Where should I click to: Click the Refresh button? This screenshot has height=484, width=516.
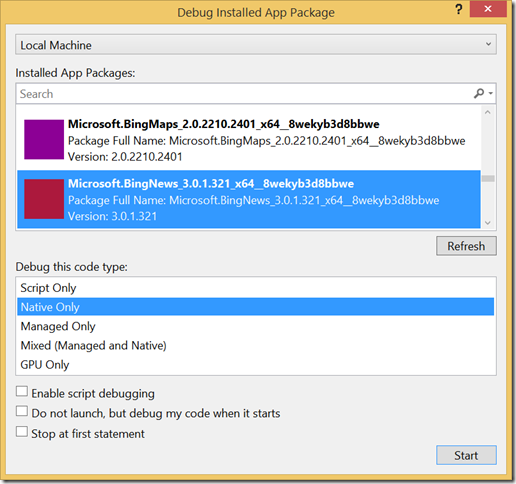pyautogui.click(x=466, y=246)
